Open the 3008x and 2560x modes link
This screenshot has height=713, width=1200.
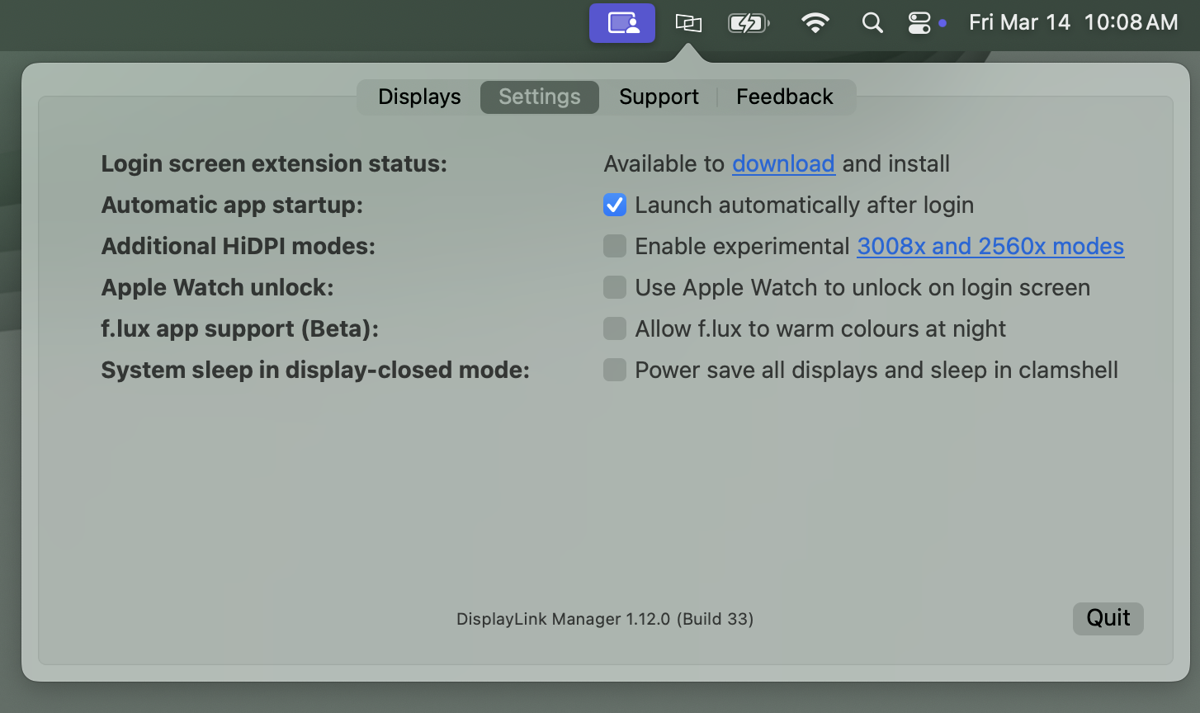click(x=990, y=246)
